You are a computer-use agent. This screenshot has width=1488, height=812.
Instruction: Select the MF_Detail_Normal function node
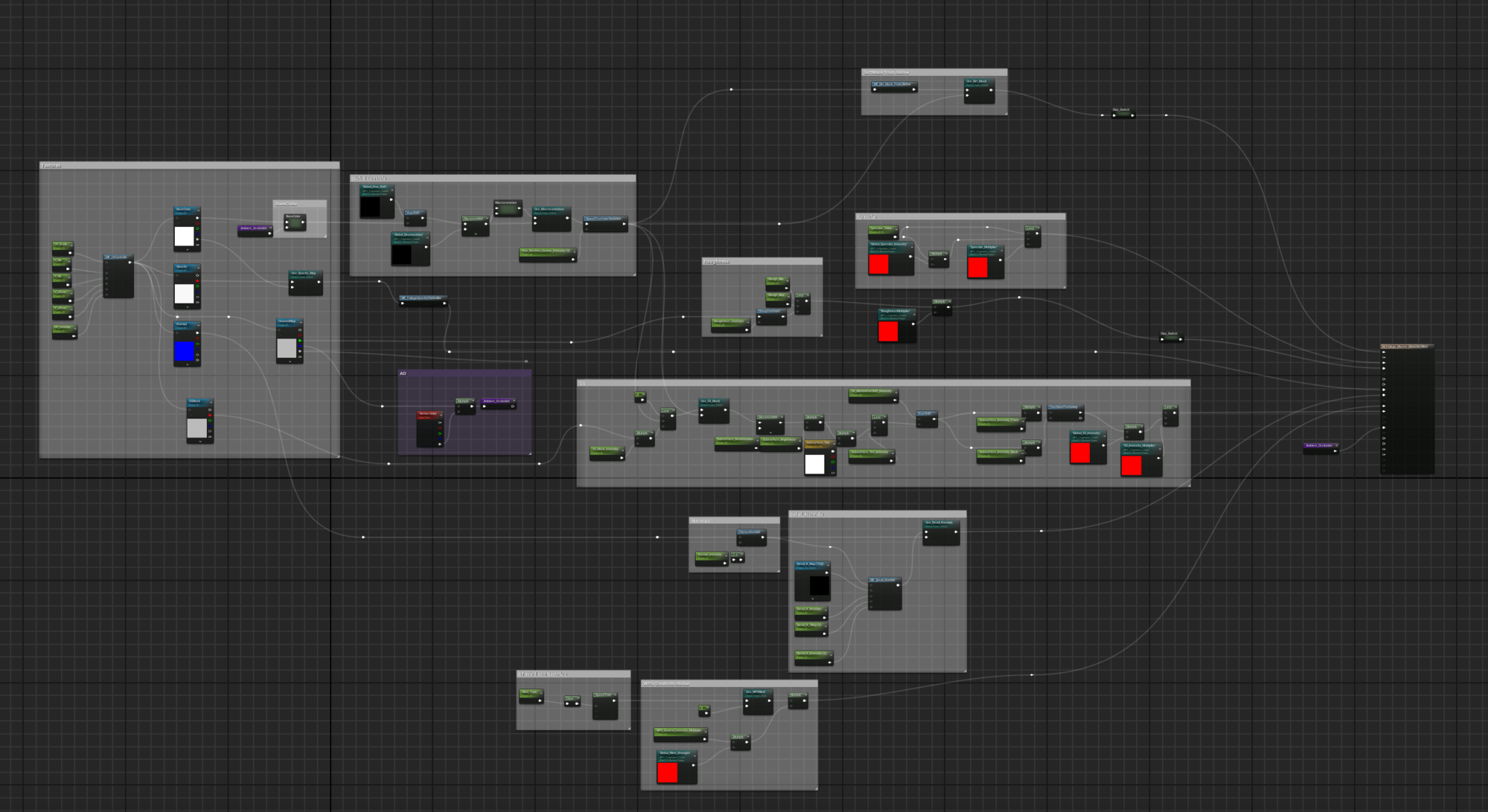pyautogui.click(x=885, y=580)
